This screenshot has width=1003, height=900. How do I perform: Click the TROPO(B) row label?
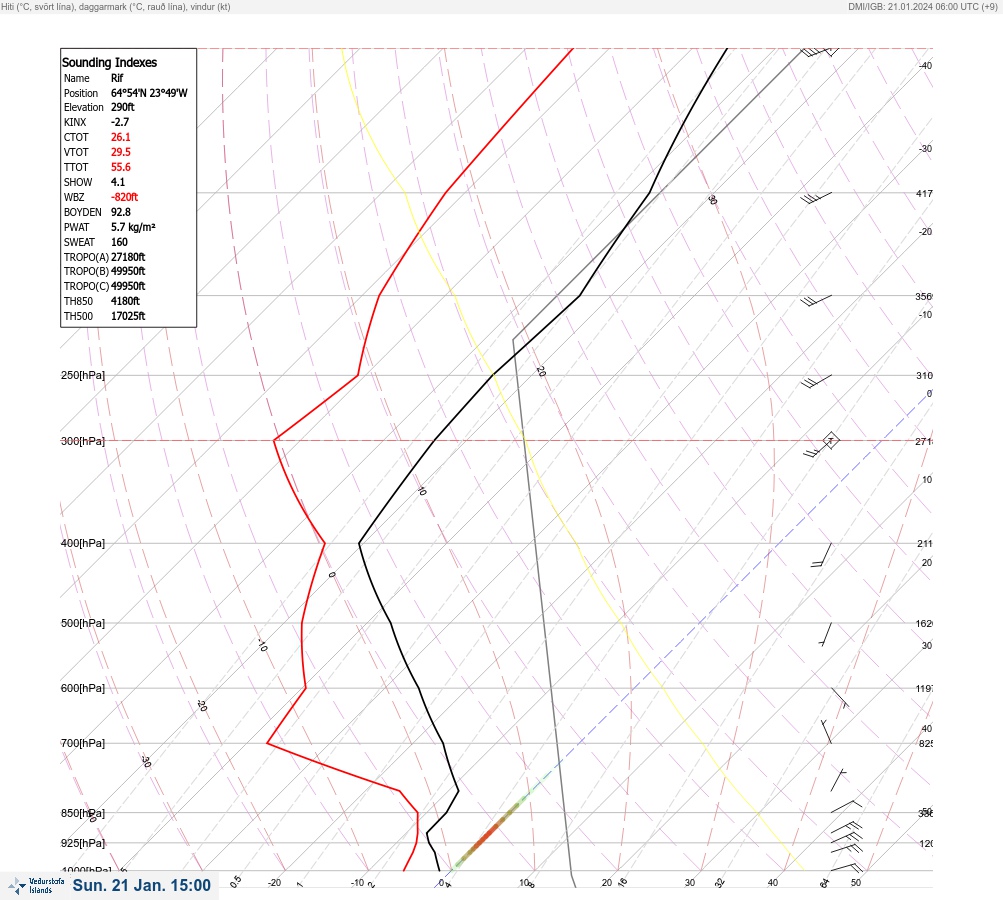[x=86, y=271]
